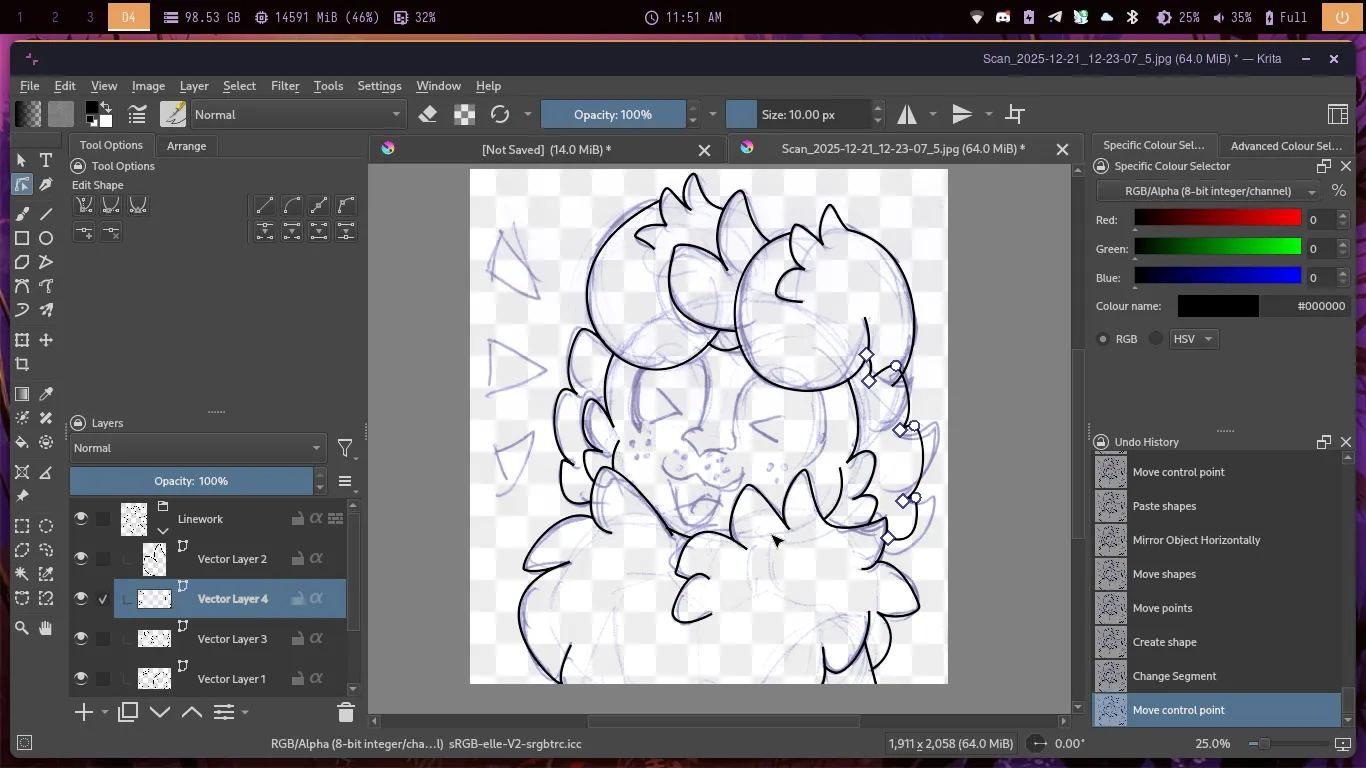Select the Fill bucket tool
Viewport: 1366px width, 768px height.
22,442
